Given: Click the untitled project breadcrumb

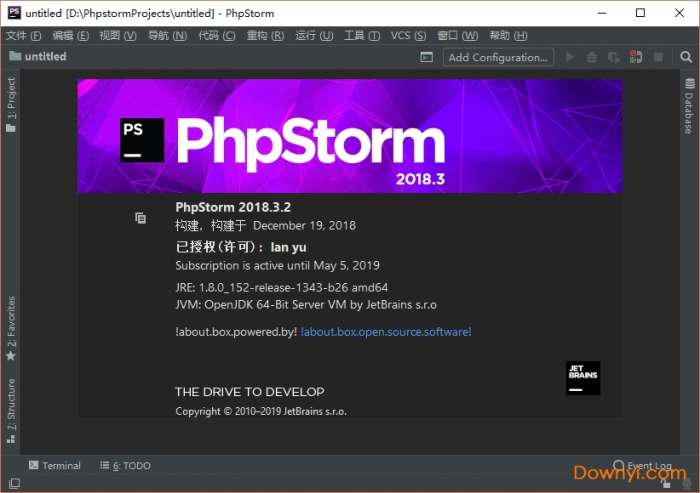Looking at the screenshot, I should [x=38, y=56].
